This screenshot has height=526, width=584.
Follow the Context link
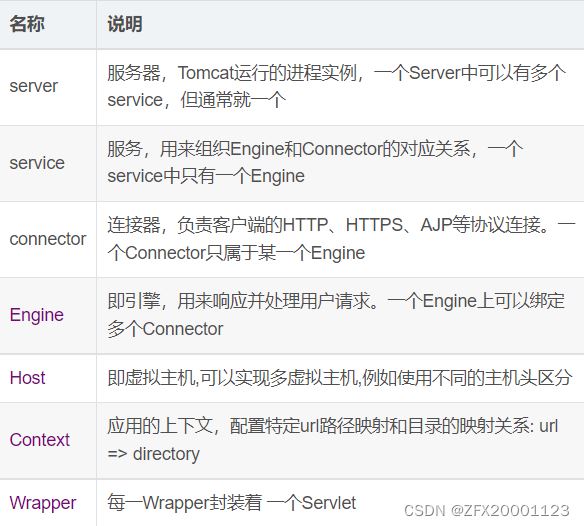click(39, 440)
